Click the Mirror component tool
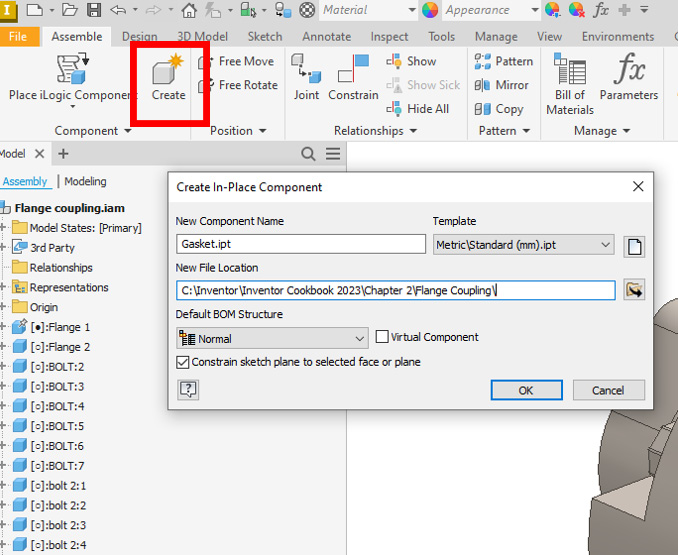Viewport: 678px width, 555px height. coord(501,85)
